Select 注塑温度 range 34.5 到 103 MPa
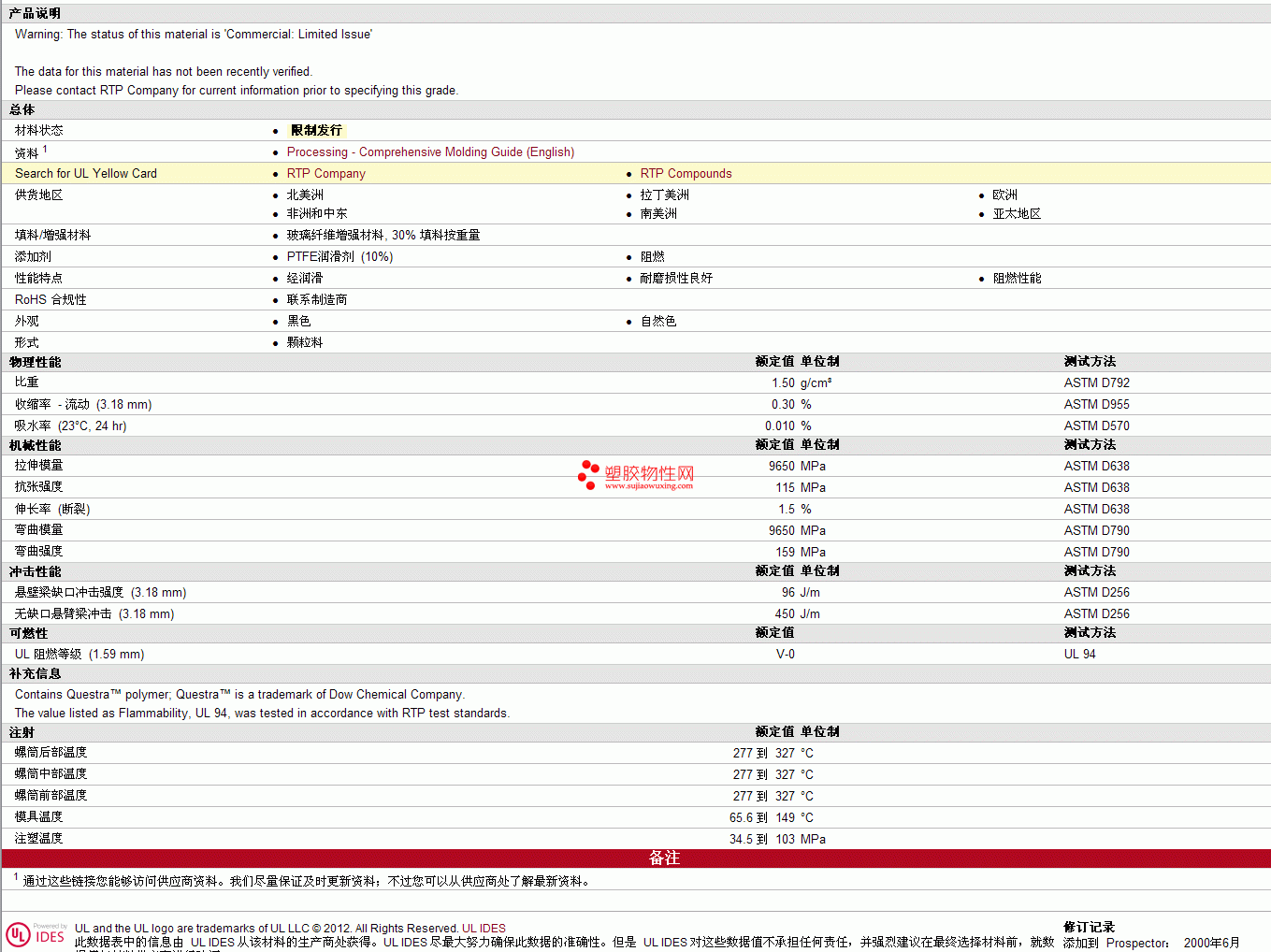Image resolution: width=1271 pixels, height=952 pixels. tap(777, 839)
